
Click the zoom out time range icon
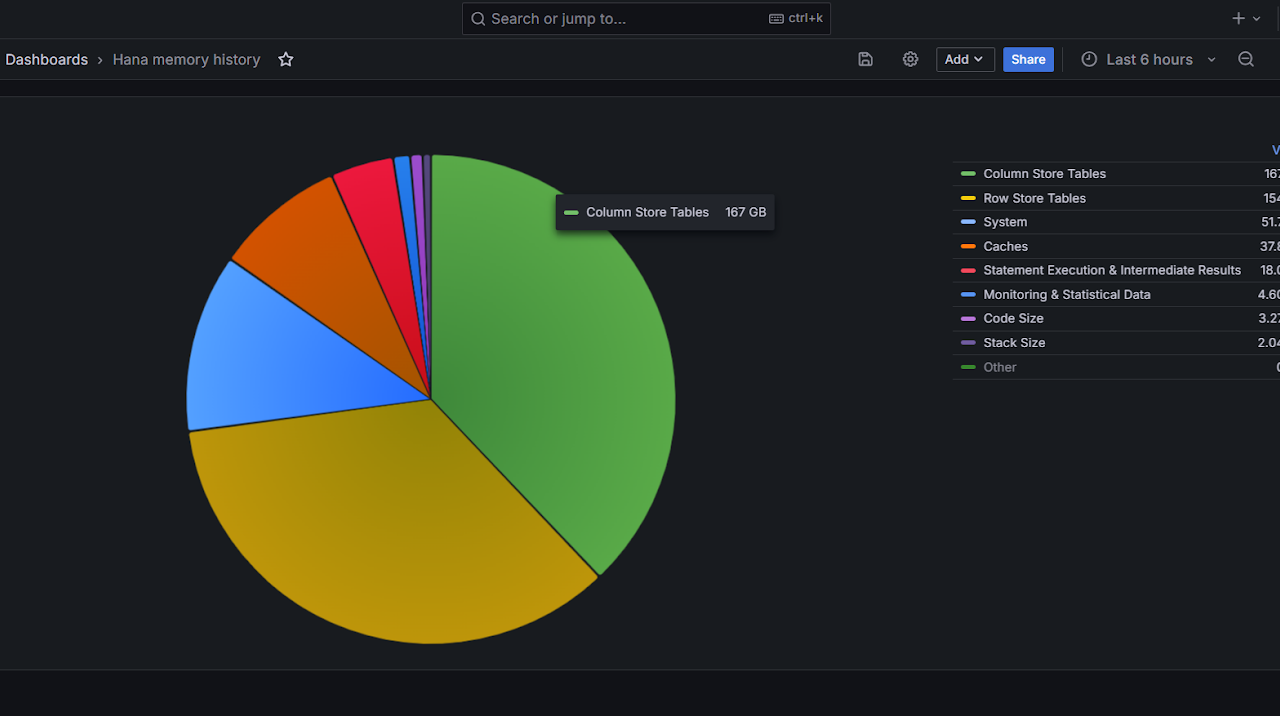pos(1246,60)
